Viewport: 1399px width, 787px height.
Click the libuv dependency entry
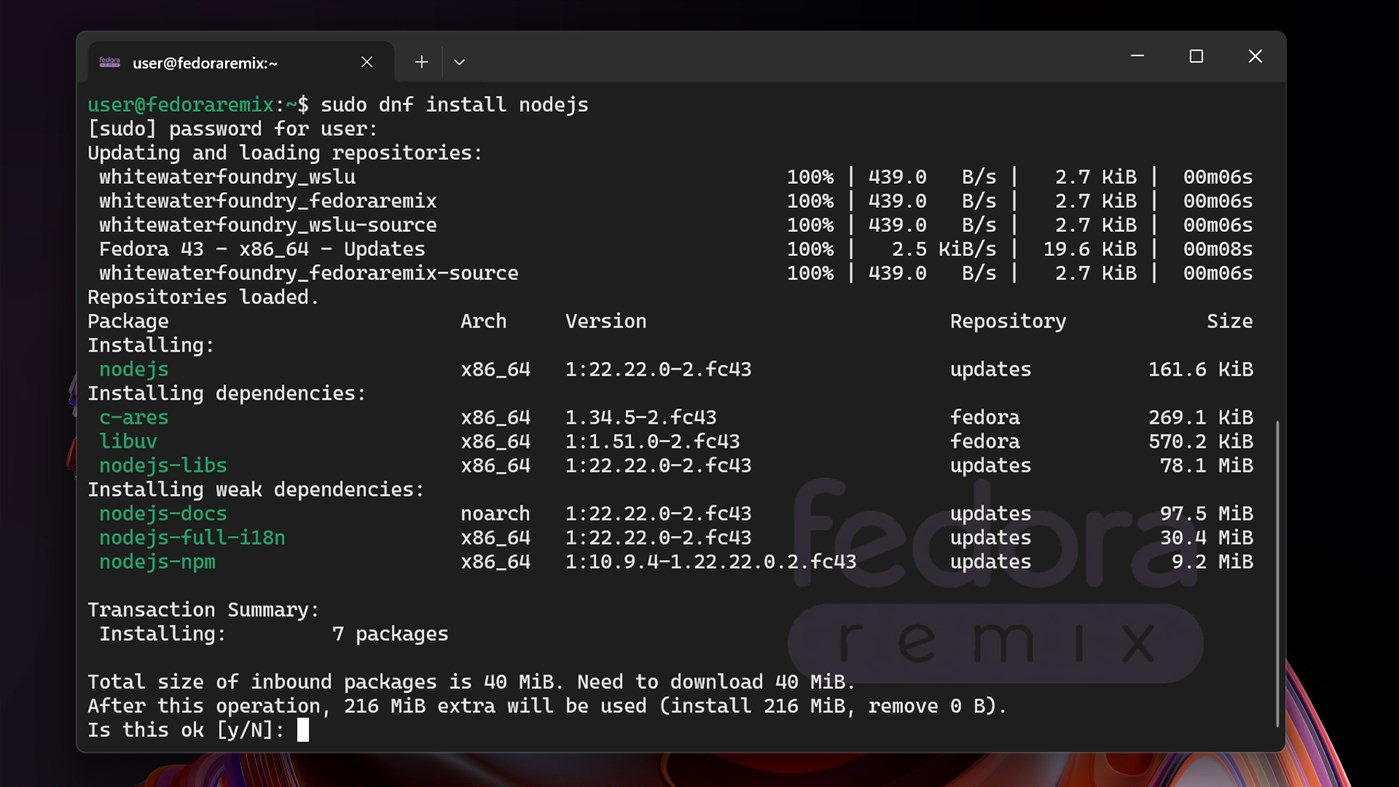coord(128,441)
